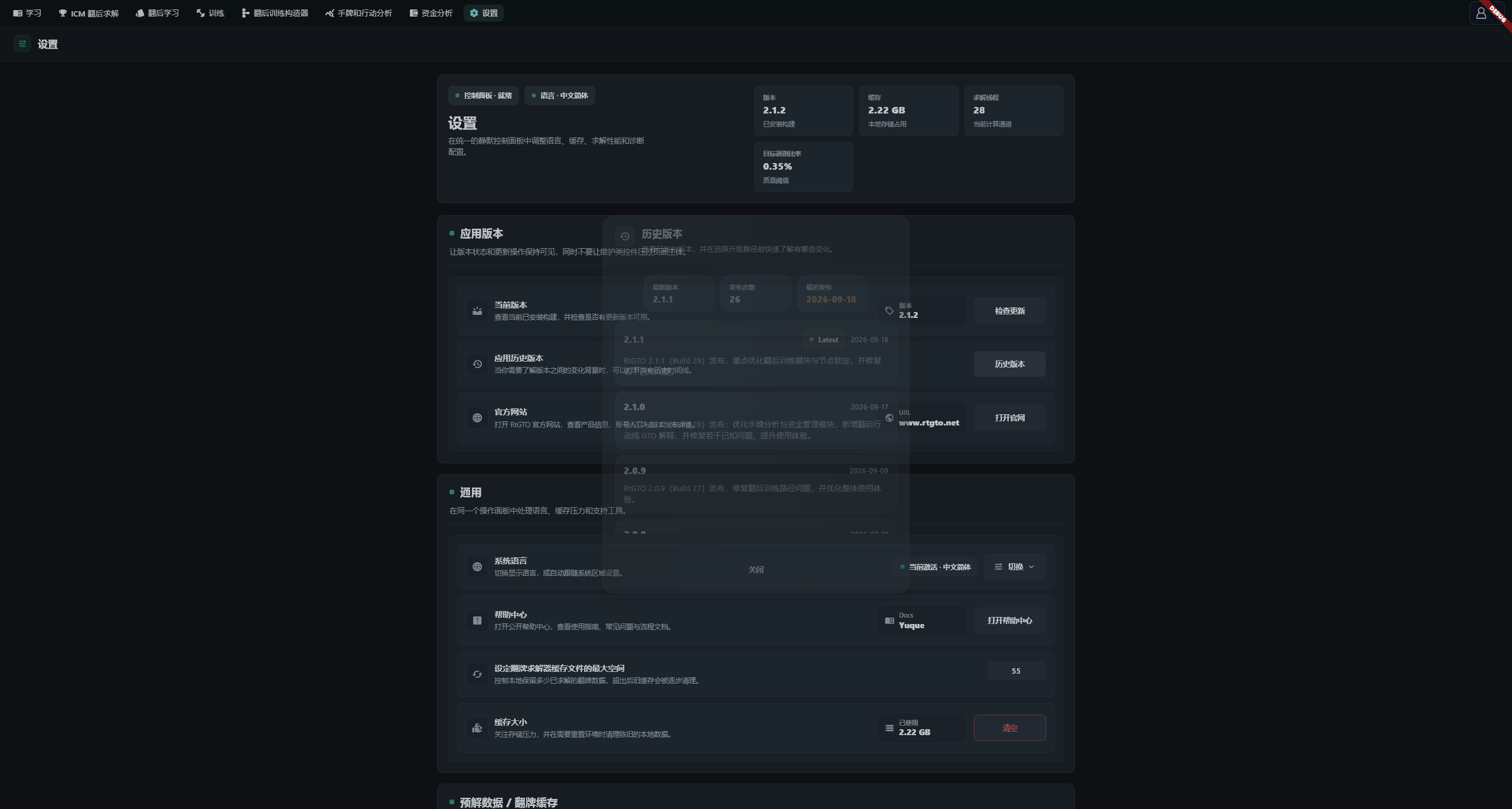Click the 语言 · 中文简体 chip
This screenshot has width=1512, height=809.
click(559, 96)
